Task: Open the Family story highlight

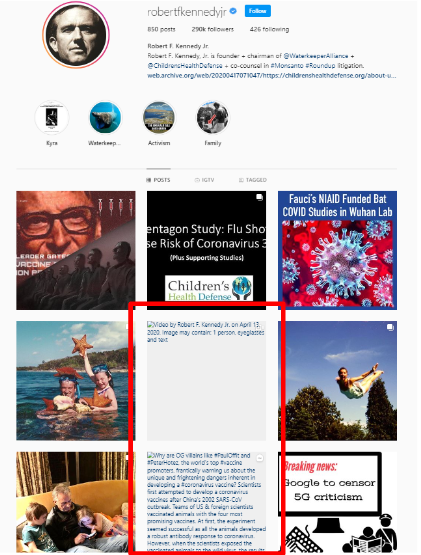Action: [212, 118]
